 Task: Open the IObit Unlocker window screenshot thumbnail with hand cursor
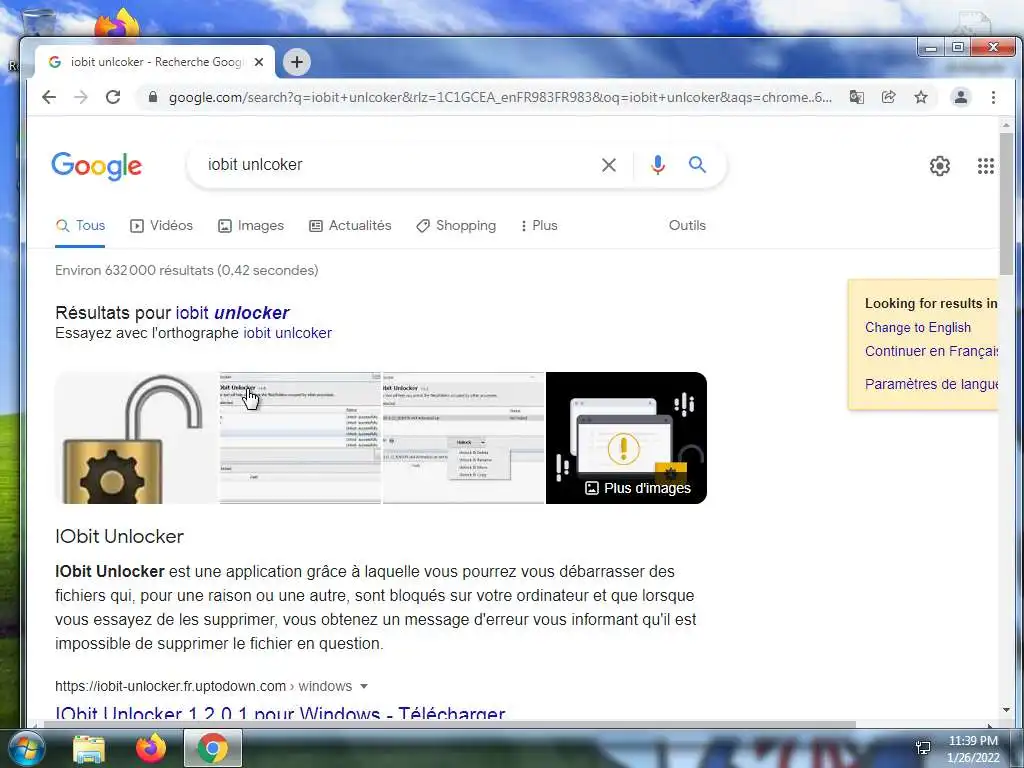point(300,438)
